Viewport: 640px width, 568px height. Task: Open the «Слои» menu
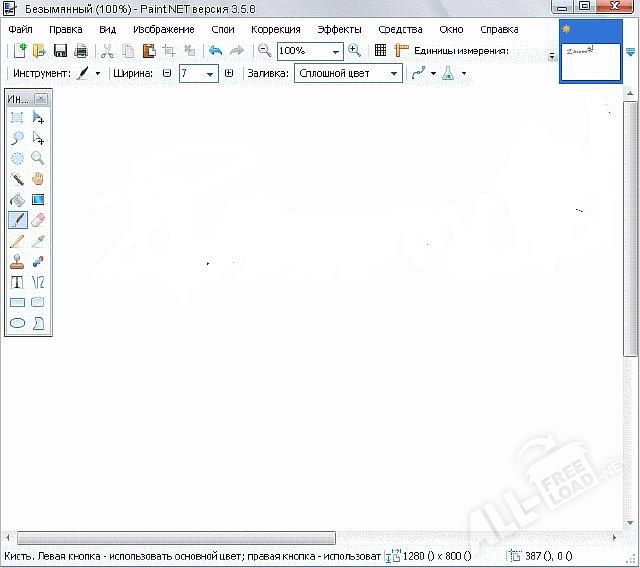click(x=223, y=29)
